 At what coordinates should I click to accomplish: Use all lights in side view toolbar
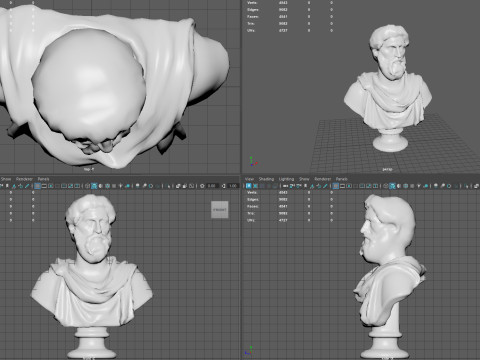tap(419, 186)
